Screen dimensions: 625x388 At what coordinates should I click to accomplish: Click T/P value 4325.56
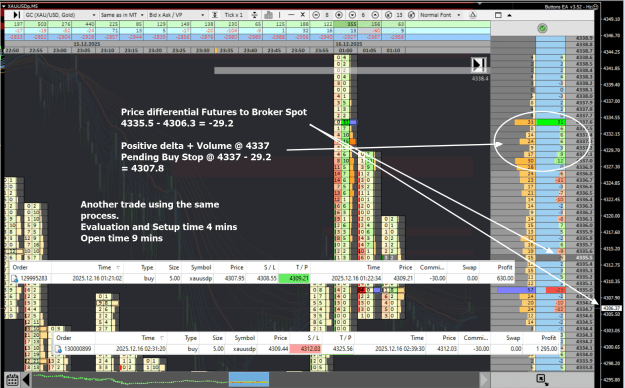pyautogui.click(x=342, y=349)
